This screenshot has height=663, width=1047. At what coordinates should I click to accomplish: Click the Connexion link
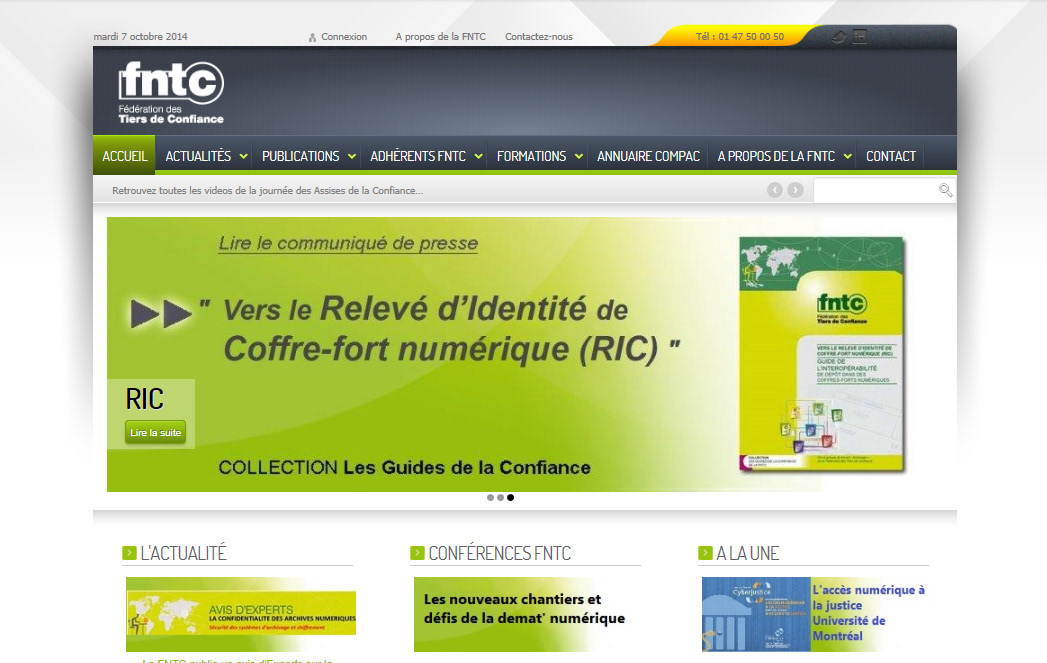pyautogui.click(x=344, y=37)
